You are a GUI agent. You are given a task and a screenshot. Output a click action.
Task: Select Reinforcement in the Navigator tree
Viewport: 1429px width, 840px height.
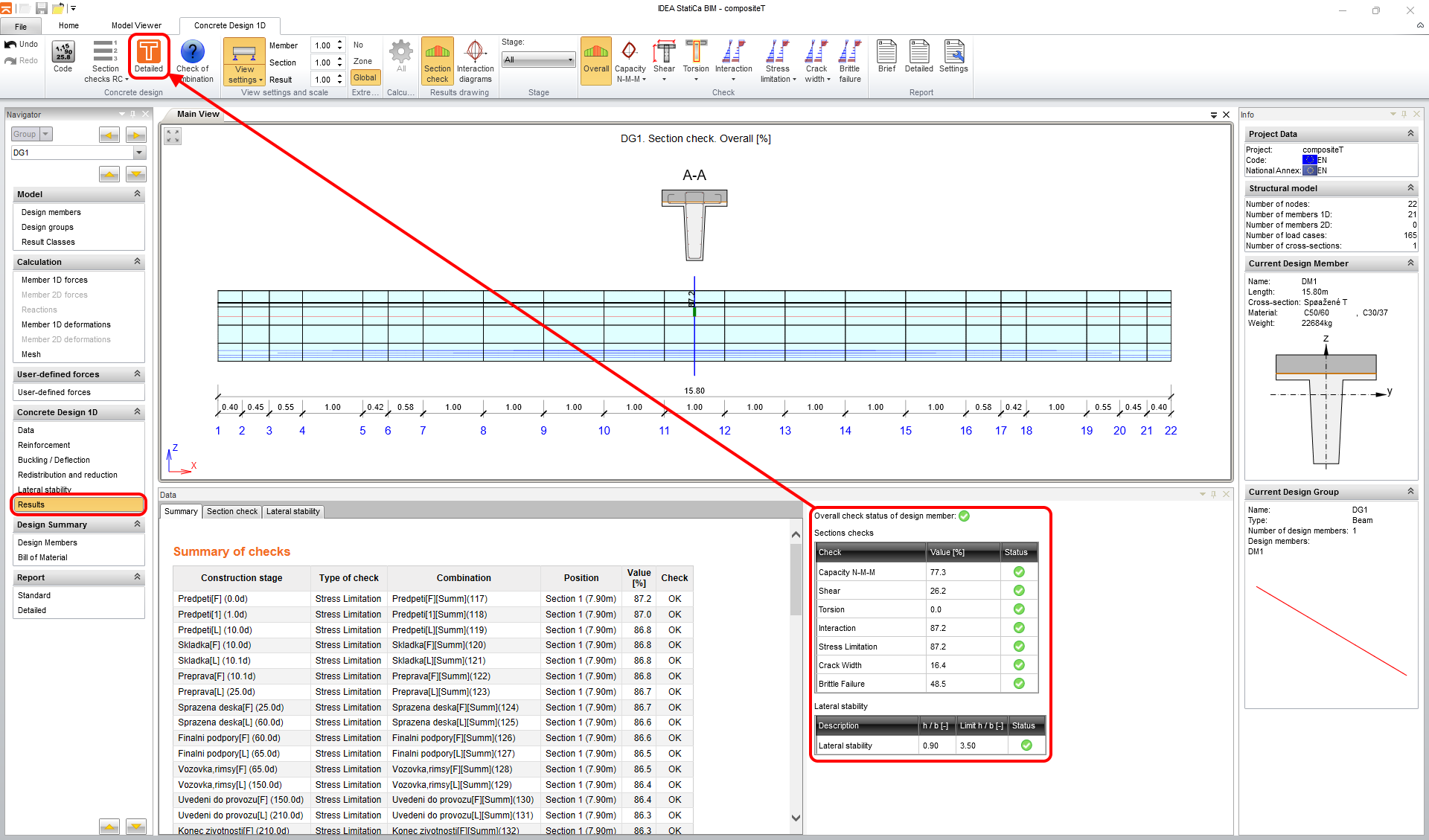coord(44,444)
